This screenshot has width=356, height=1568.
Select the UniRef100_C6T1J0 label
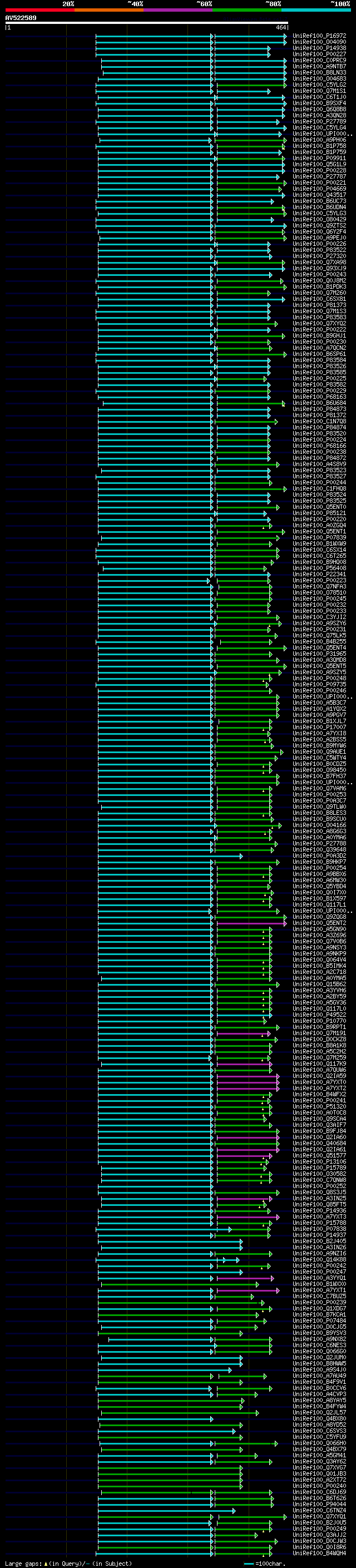[319, 97]
